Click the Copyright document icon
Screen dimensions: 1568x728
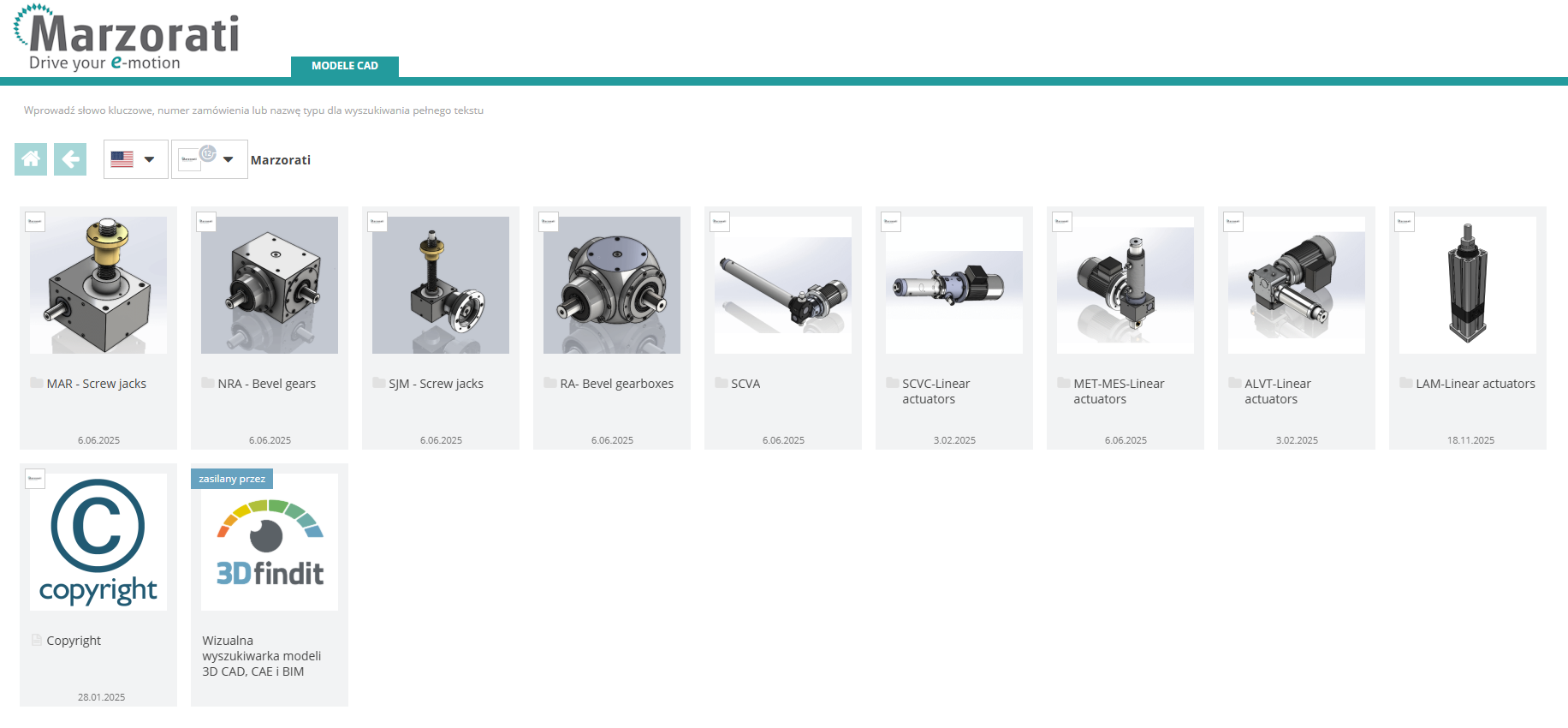tap(37, 640)
